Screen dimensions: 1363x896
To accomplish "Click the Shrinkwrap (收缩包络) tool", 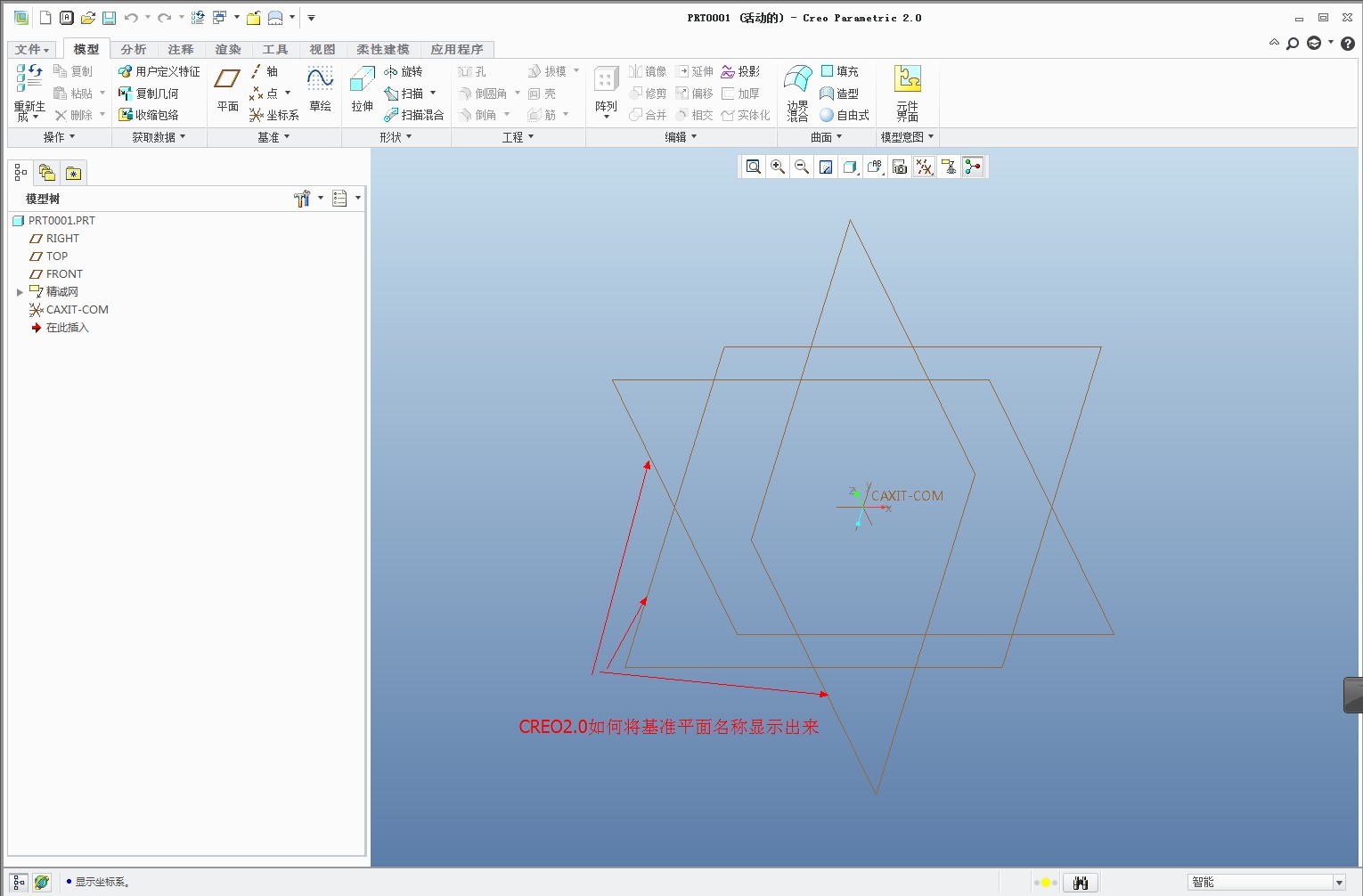I will point(149,115).
